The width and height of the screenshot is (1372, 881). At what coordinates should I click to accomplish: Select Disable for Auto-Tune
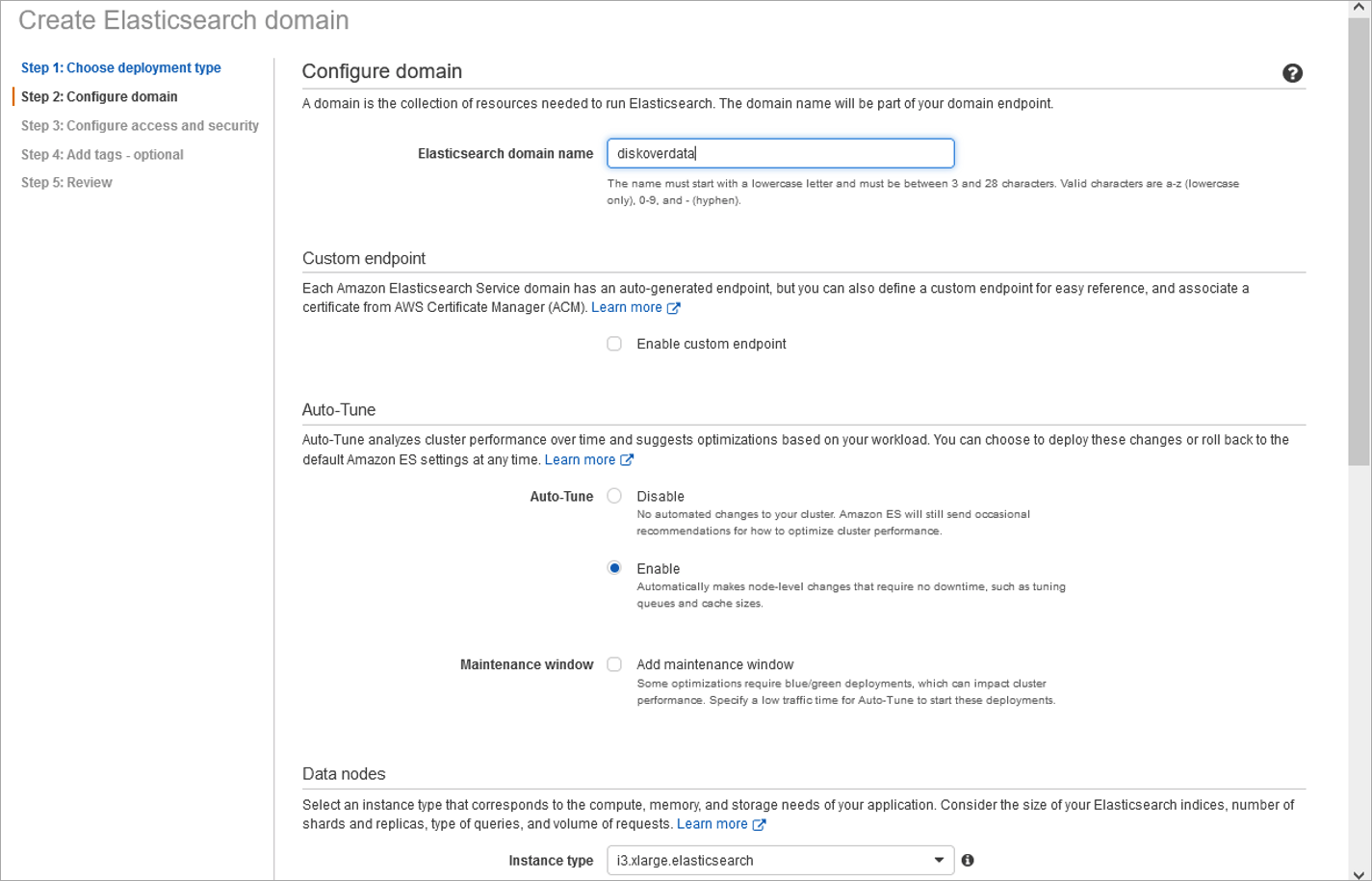click(x=614, y=495)
